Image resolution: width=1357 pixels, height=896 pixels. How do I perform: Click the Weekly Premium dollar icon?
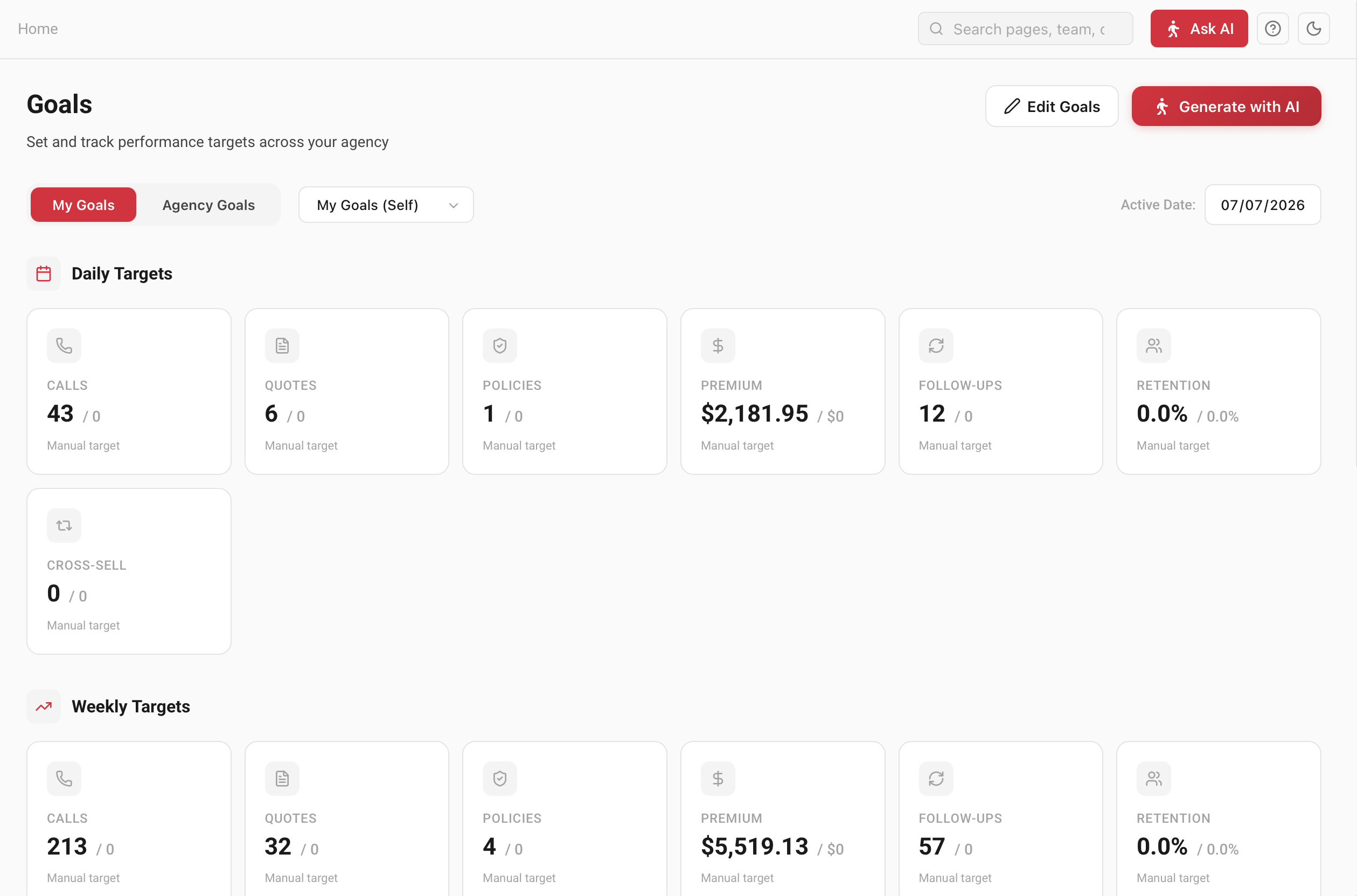click(718, 778)
